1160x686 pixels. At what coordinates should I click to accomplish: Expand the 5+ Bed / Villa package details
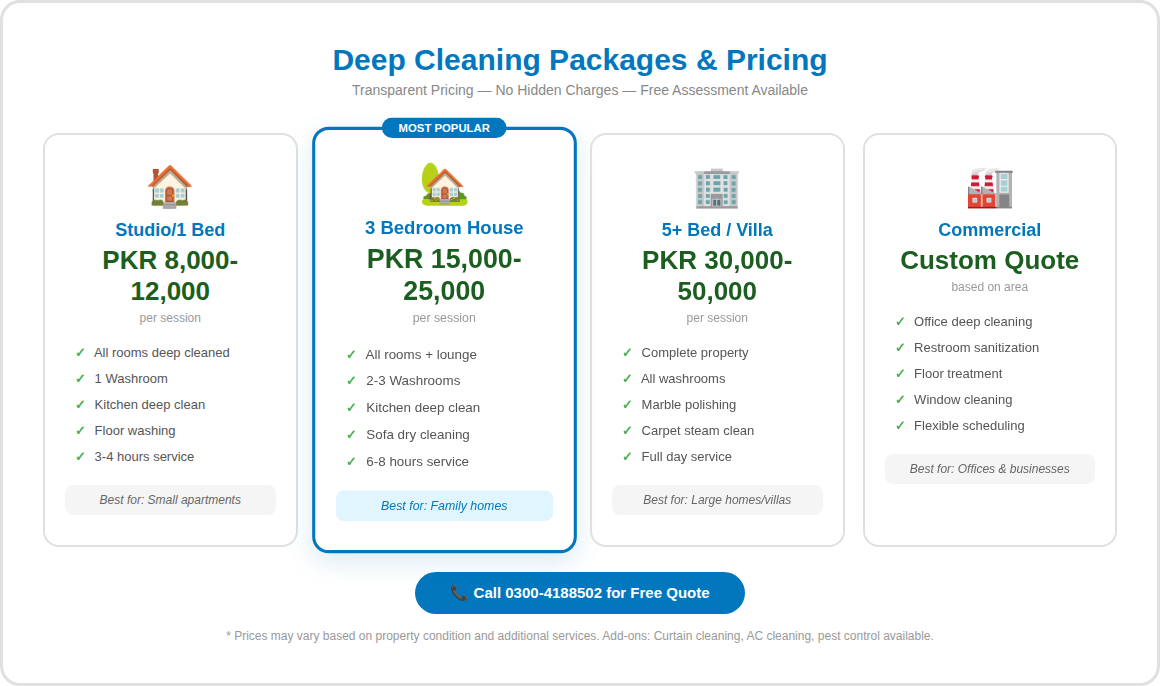click(717, 338)
